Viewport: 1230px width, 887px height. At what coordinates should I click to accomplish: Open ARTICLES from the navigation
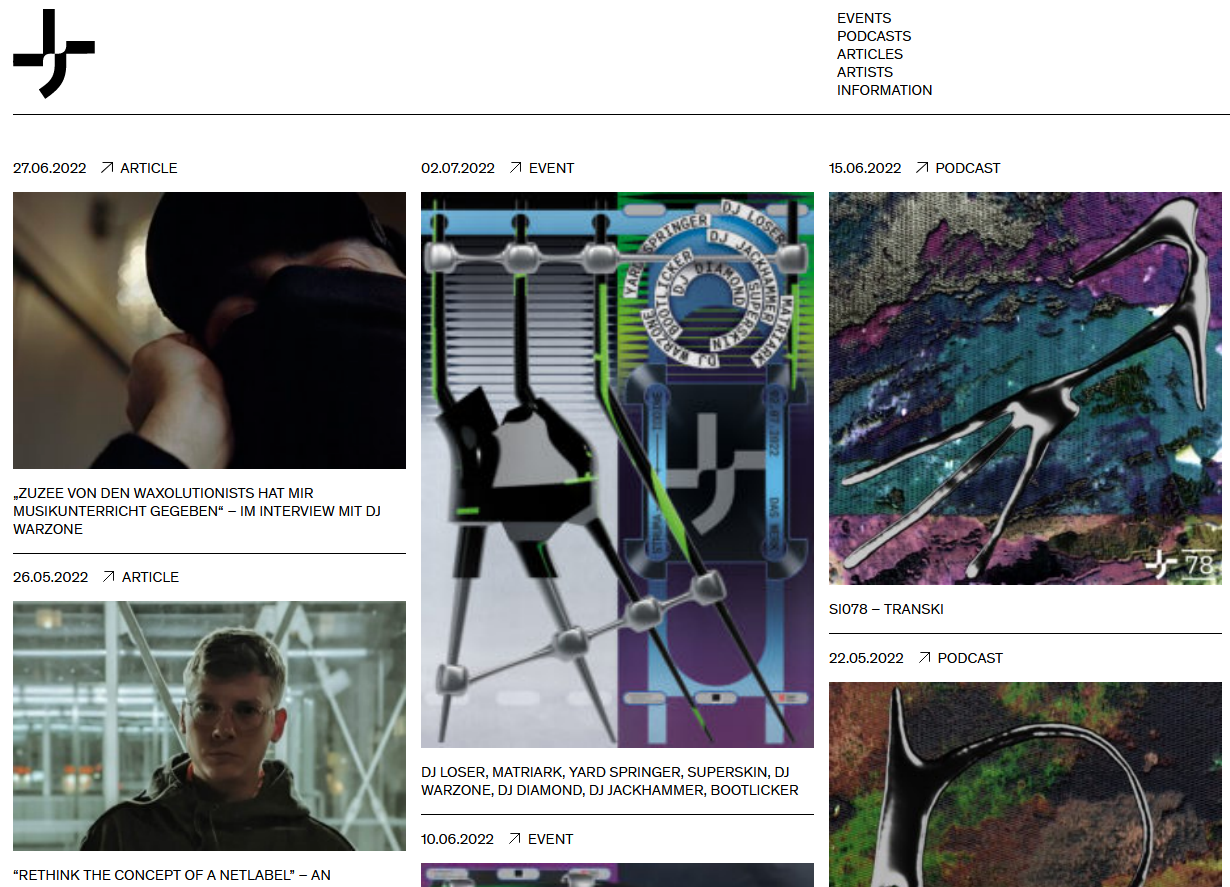[x=870, y=54]
